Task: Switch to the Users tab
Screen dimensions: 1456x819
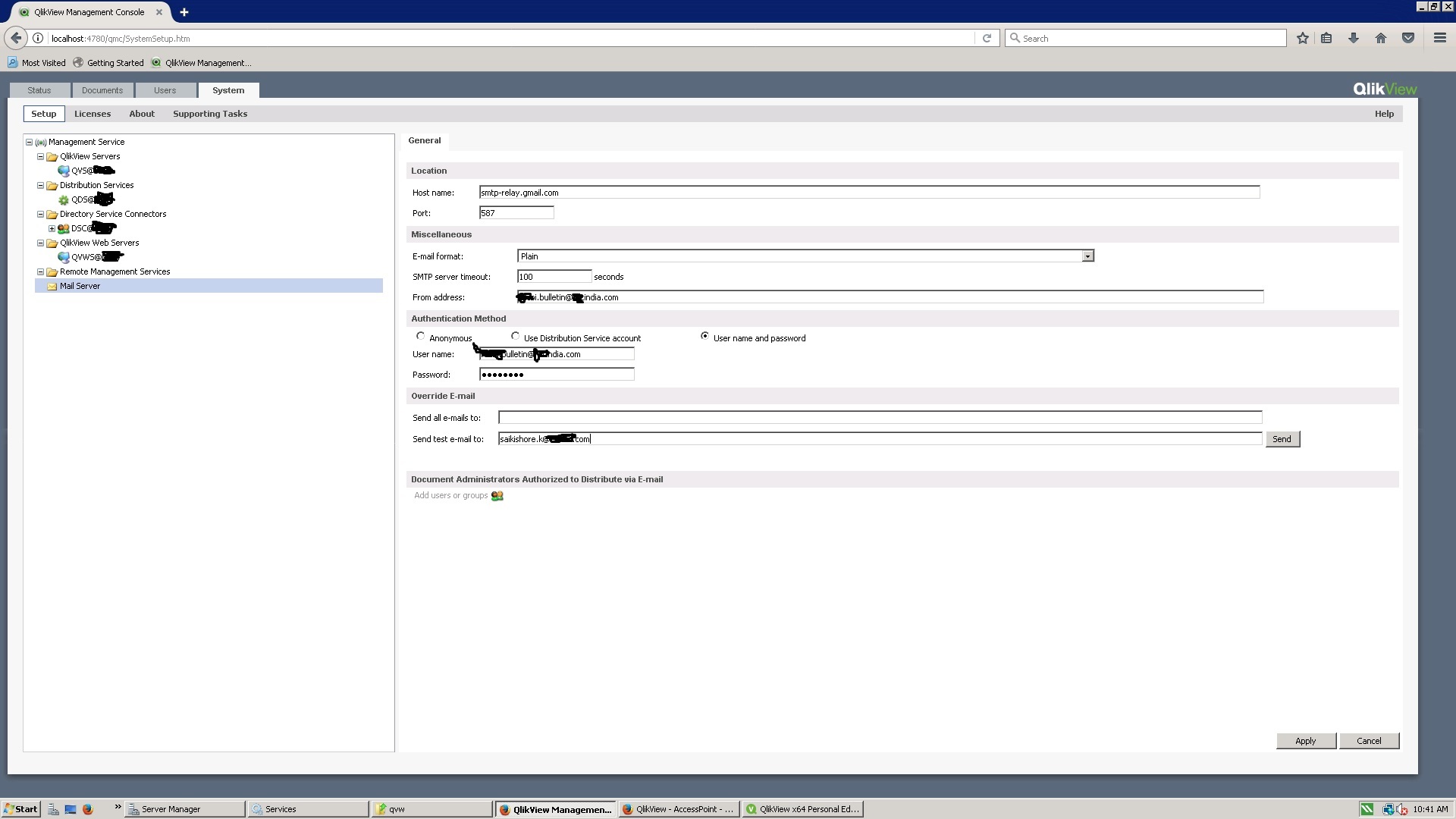Action: [164, 90]
